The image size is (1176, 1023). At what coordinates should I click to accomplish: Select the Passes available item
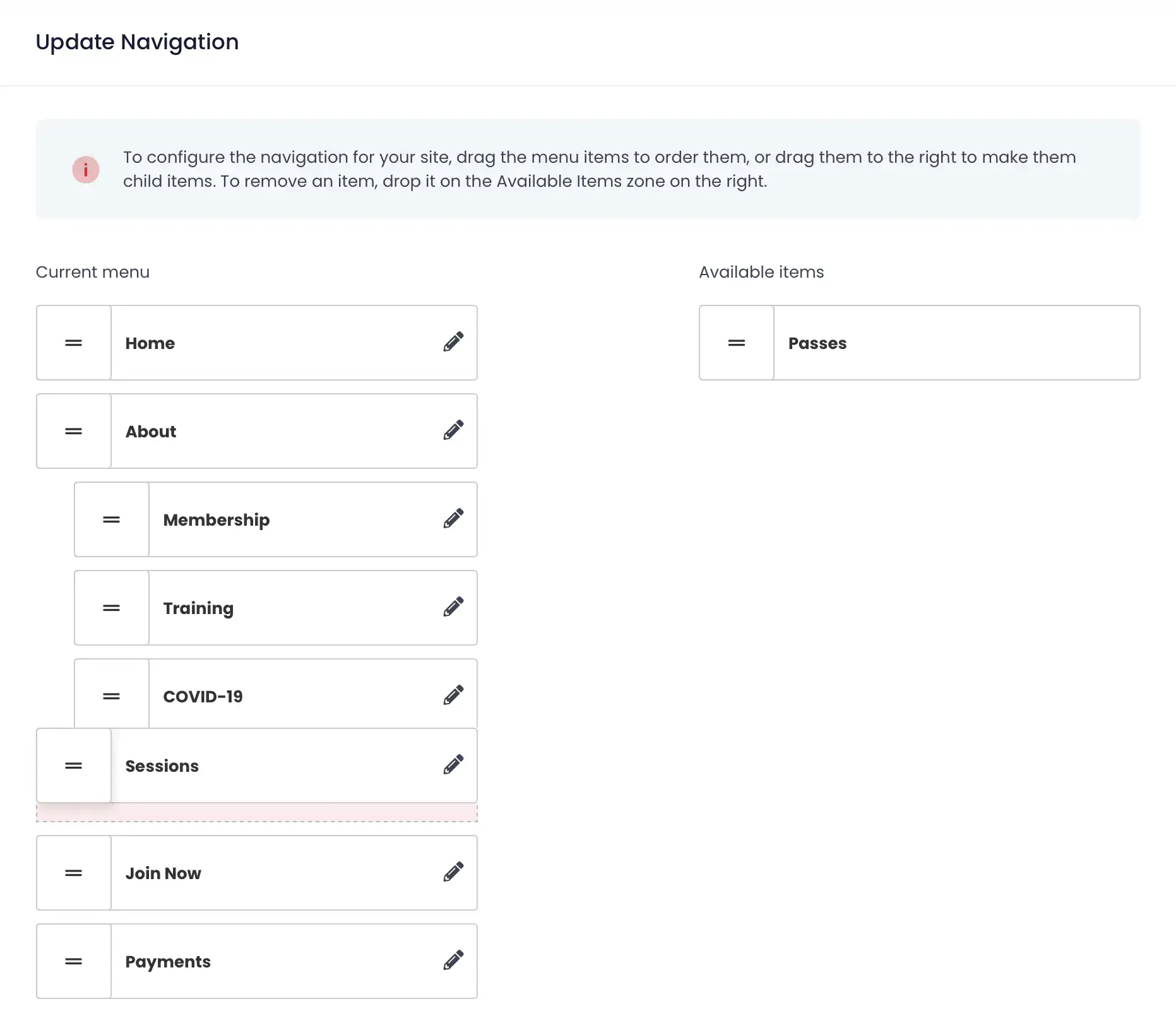tap(817, 343)
